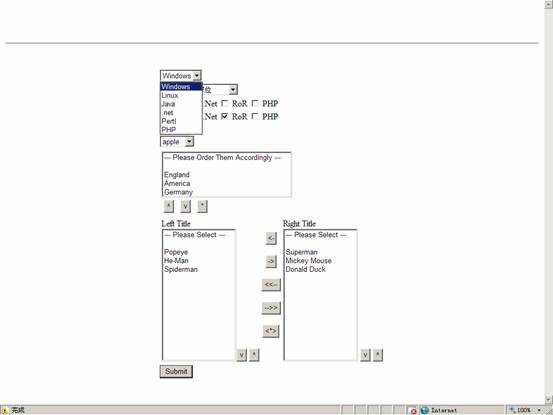
Task: Click the "<*>" select-all button
Action: pos(271,331)
